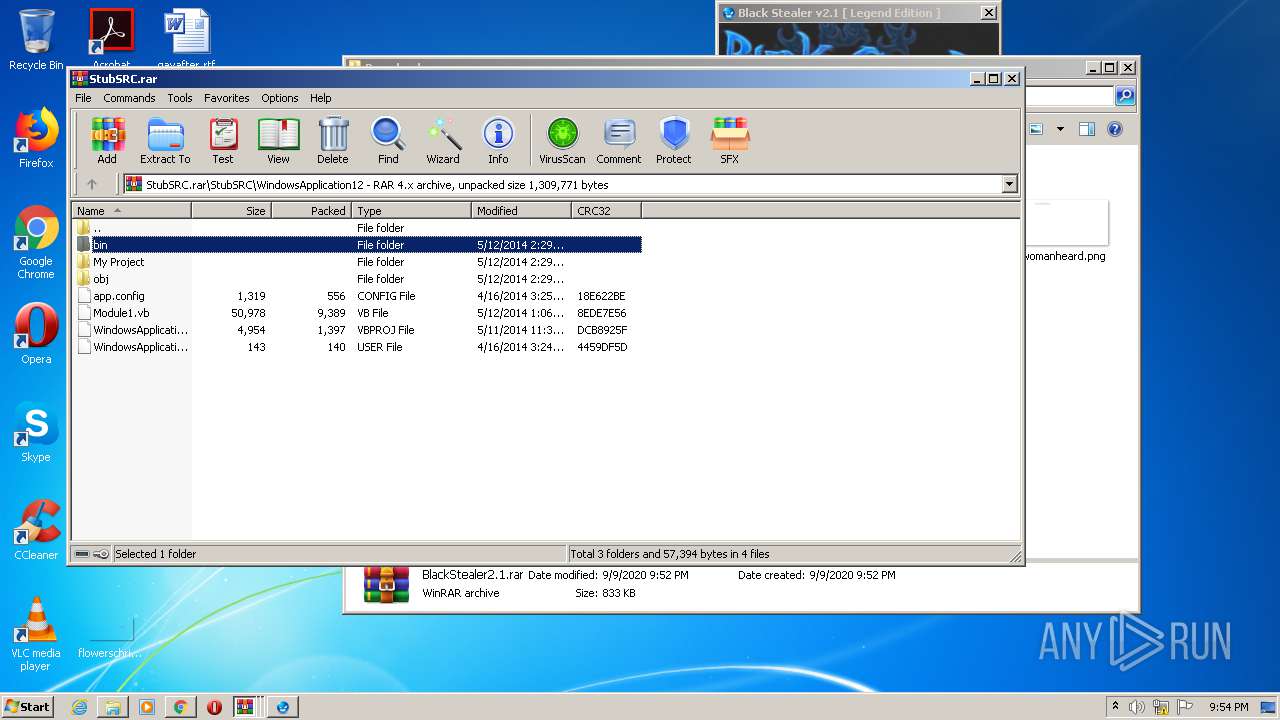The width and height of the screenshot is (1280, 720).
Task: Click the Extract To toolbar icon
Action: coord(165,141)
